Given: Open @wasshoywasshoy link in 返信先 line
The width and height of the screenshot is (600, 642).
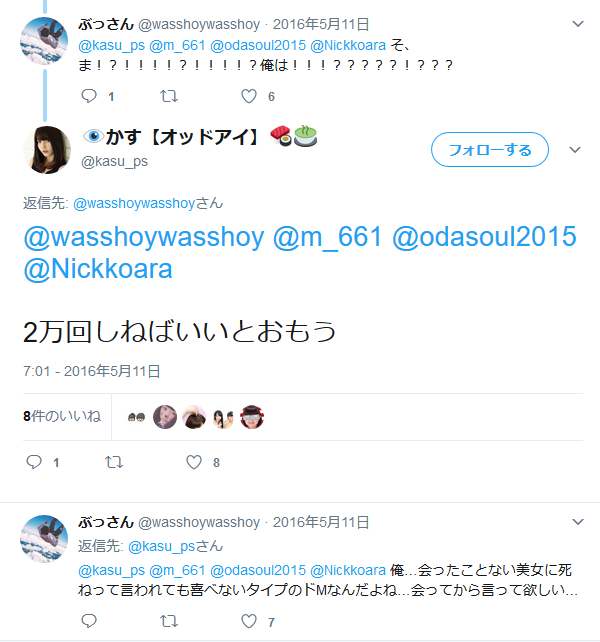Looking at the screenshot, I should pyautogui.click(x=134, y=203).
